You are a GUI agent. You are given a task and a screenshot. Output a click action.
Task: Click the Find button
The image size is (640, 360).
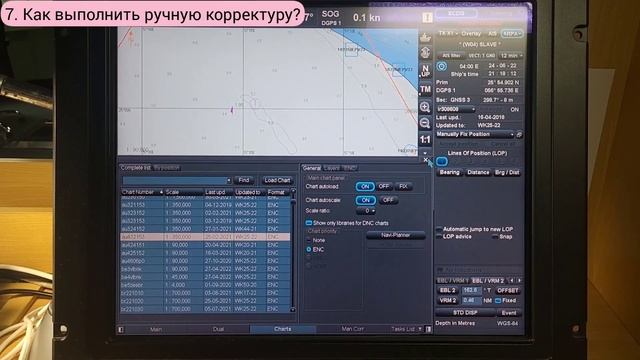244,180
